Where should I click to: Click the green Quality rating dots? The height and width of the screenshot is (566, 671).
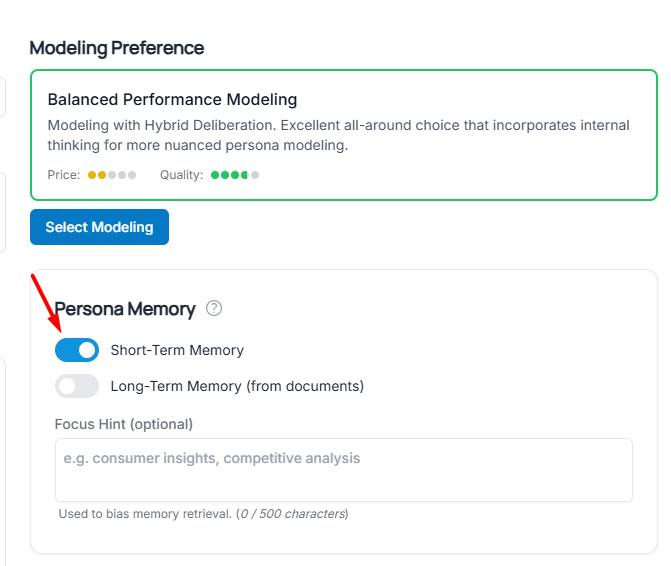click(234, 175)
